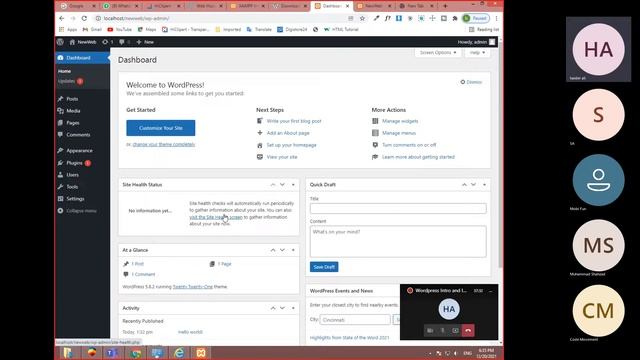
Task: Toggle camera in the meeting overlay
Action: coord(430,331)
